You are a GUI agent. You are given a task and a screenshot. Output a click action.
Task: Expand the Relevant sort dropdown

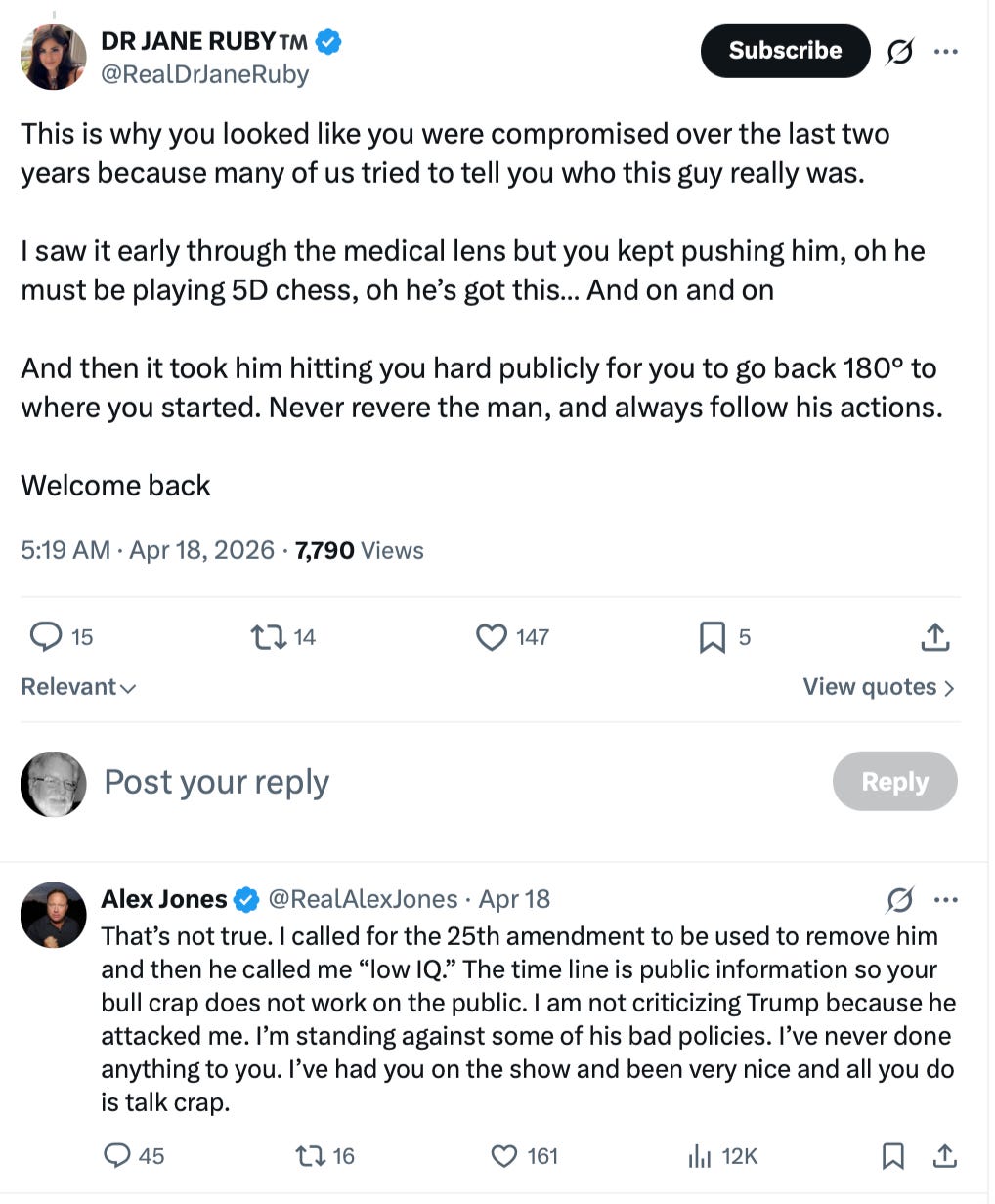coord(78,687)
